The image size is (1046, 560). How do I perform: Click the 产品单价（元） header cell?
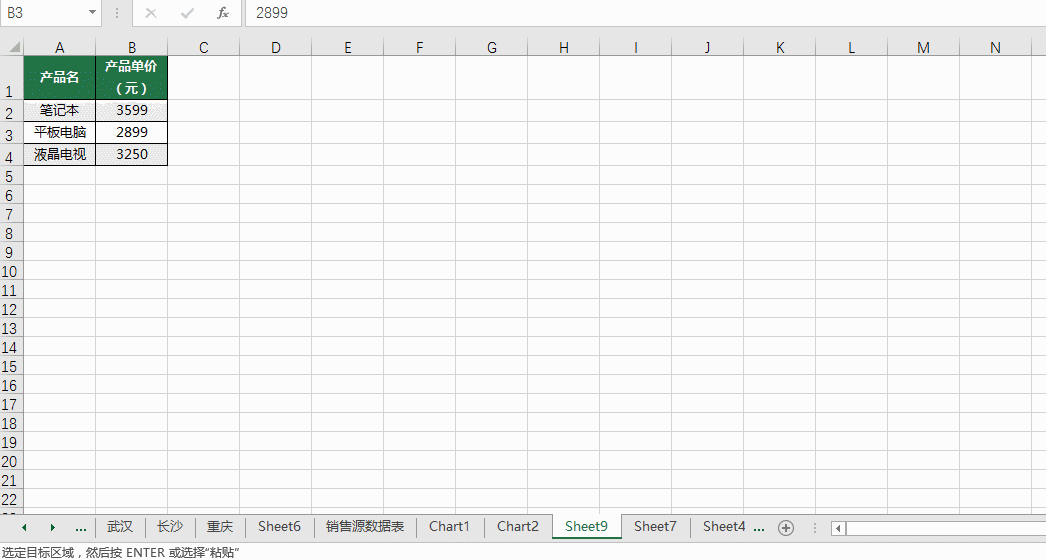[131, 77]
